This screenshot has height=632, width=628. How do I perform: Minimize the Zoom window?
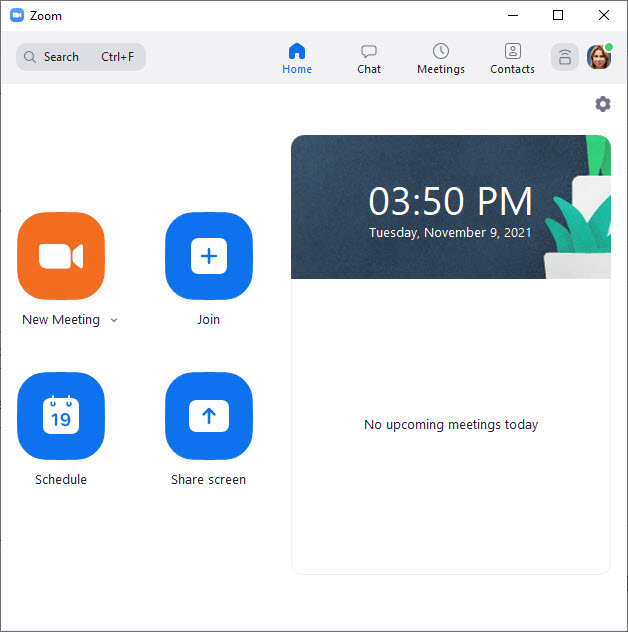pyautogui.click(x=513, y=15)
